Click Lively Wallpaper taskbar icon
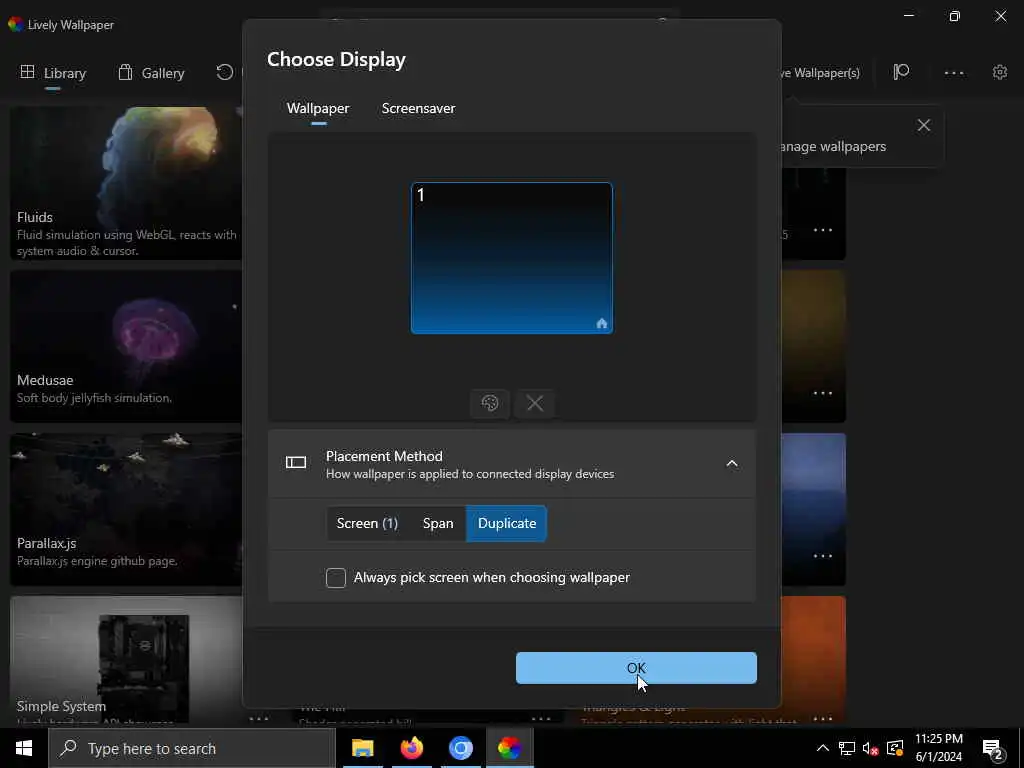This screenshot has width=1024, height=768. 509,748
